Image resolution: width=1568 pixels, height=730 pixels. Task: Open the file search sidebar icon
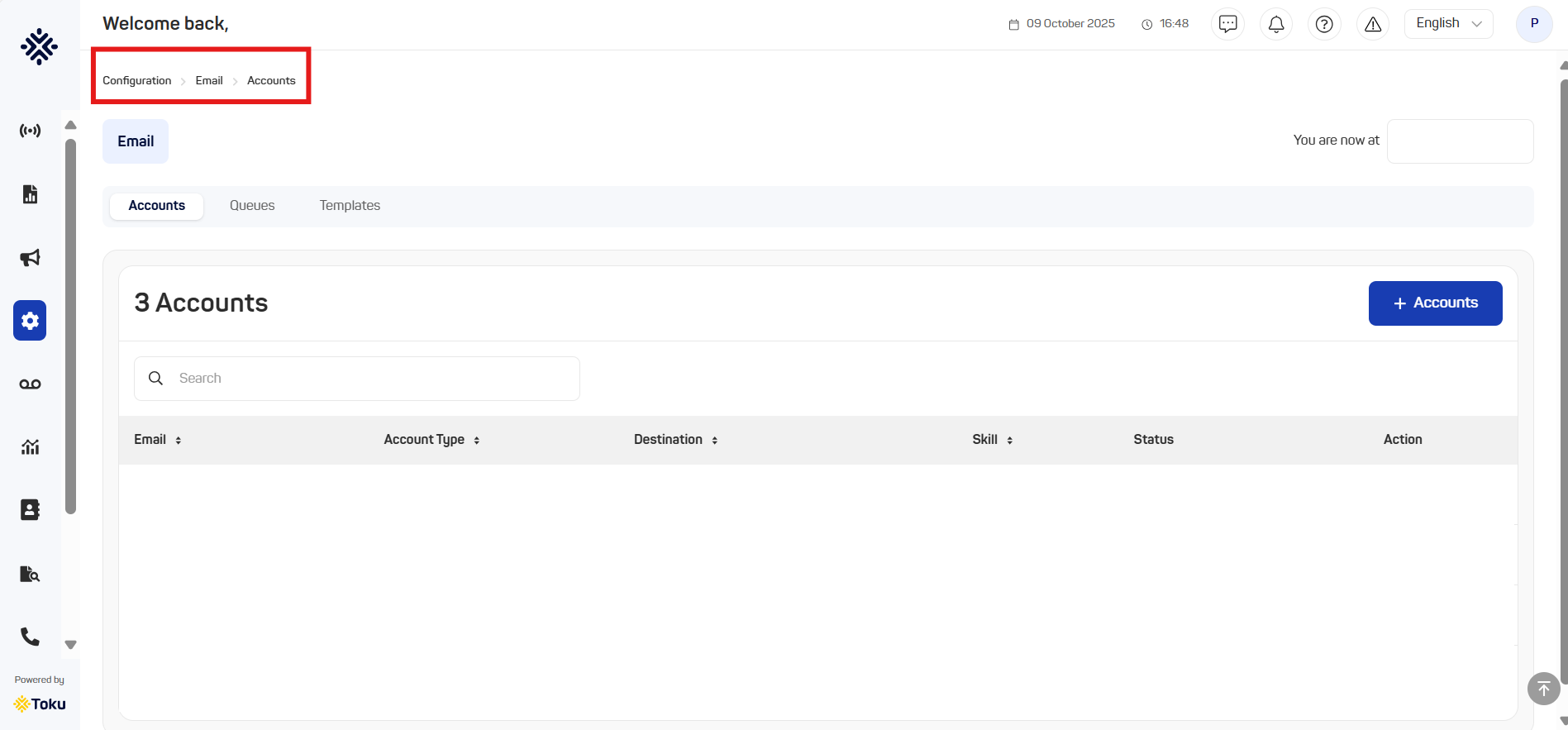pyautogui.click(x=30, y=574)
